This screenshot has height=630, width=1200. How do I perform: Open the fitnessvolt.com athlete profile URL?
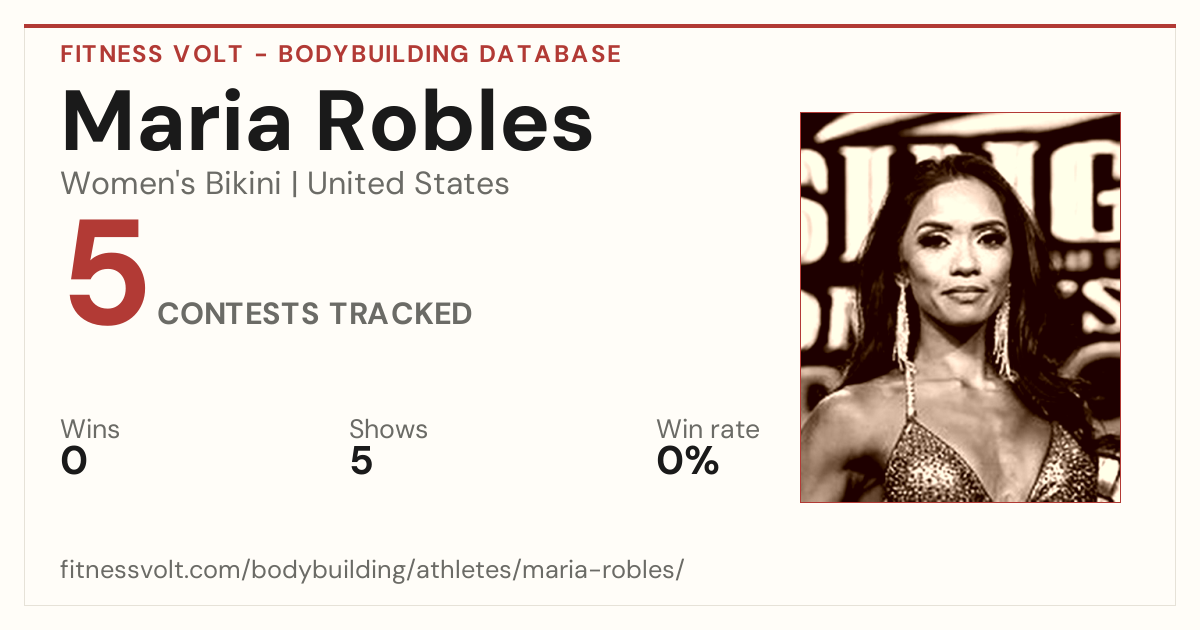(372, 570)
